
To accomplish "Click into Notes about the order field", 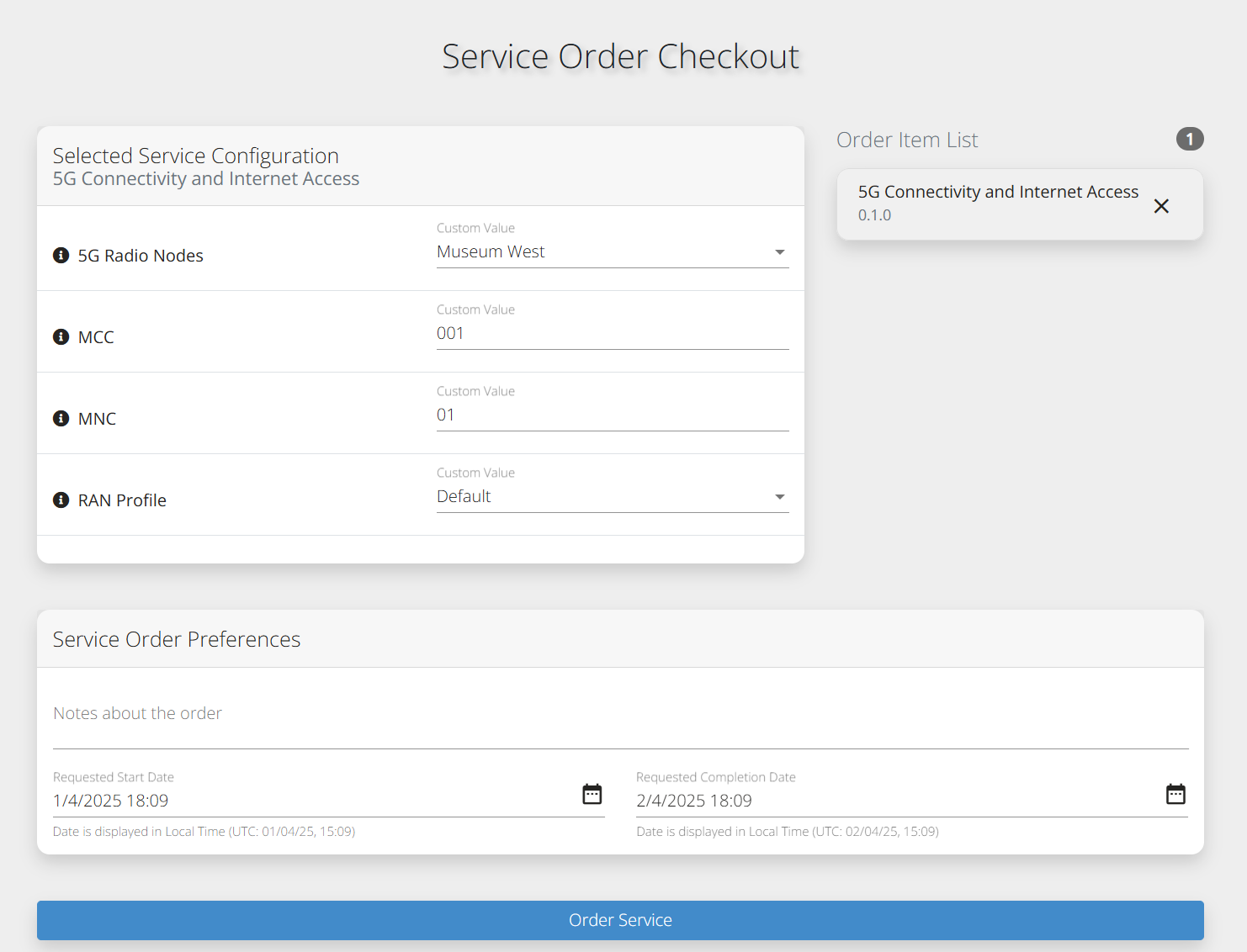I will pyautogui.click(x=620, y=714).
